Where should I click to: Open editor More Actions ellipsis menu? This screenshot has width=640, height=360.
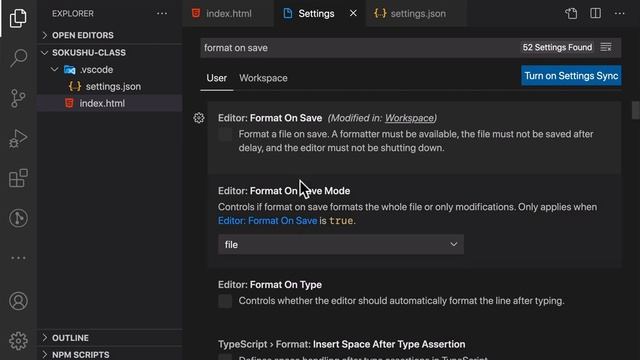coord(620,13)
